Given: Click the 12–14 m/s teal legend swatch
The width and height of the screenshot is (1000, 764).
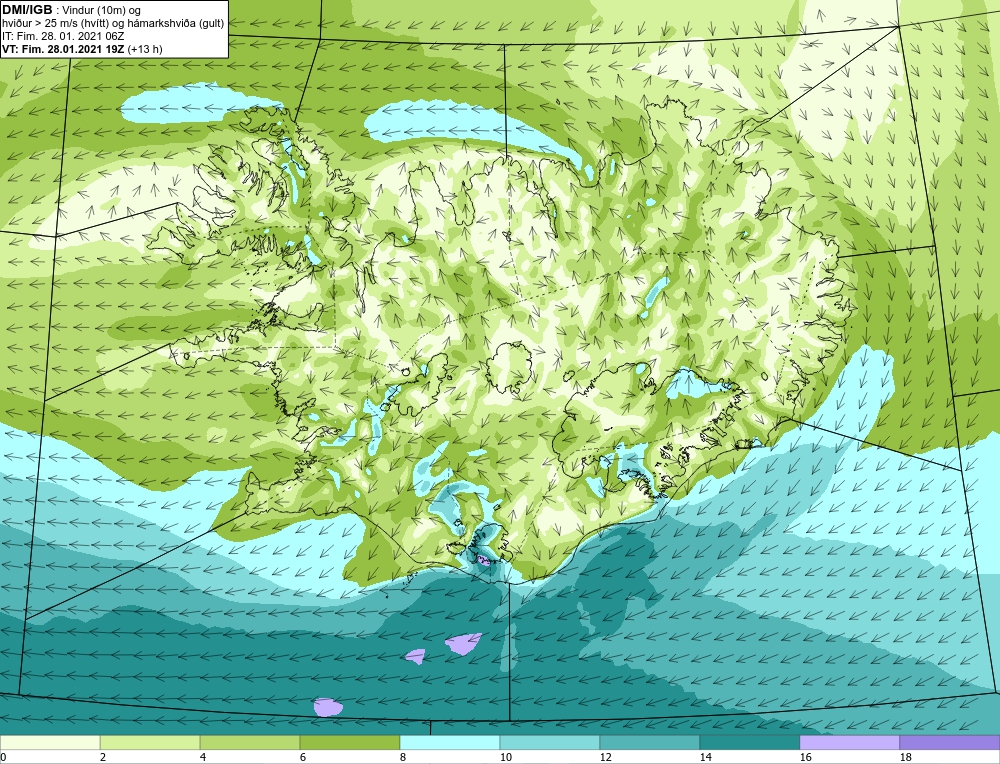Looking at the screenshot, I should point(650,743).
